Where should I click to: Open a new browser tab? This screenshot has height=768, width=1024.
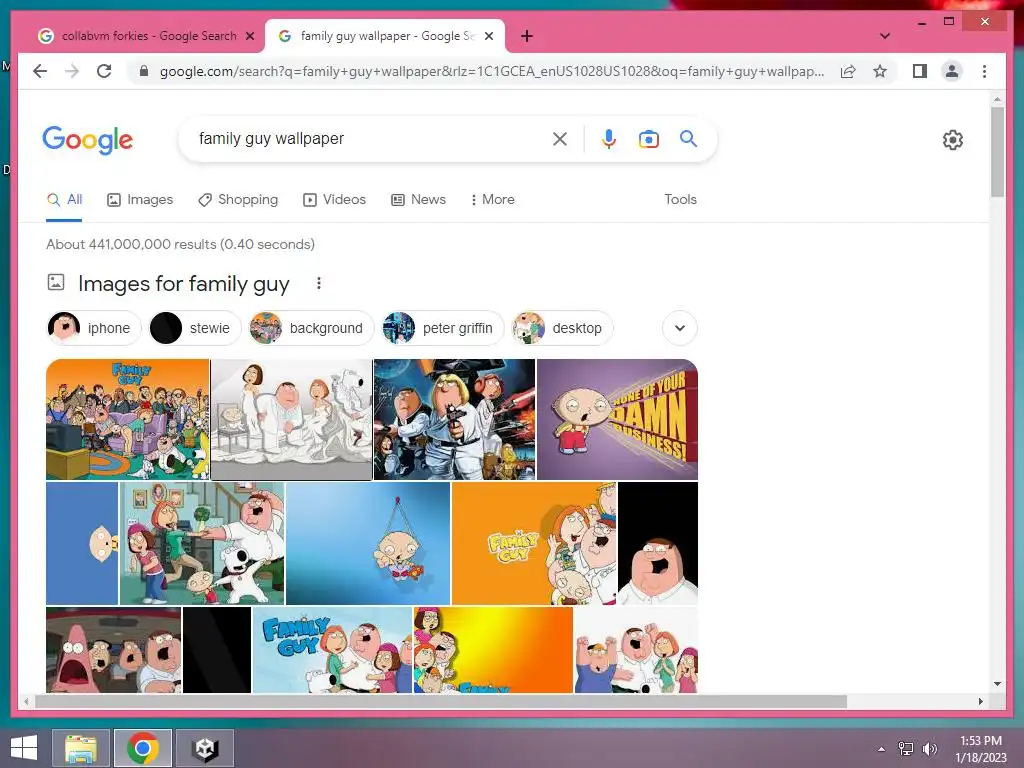(x=527, y=36)
